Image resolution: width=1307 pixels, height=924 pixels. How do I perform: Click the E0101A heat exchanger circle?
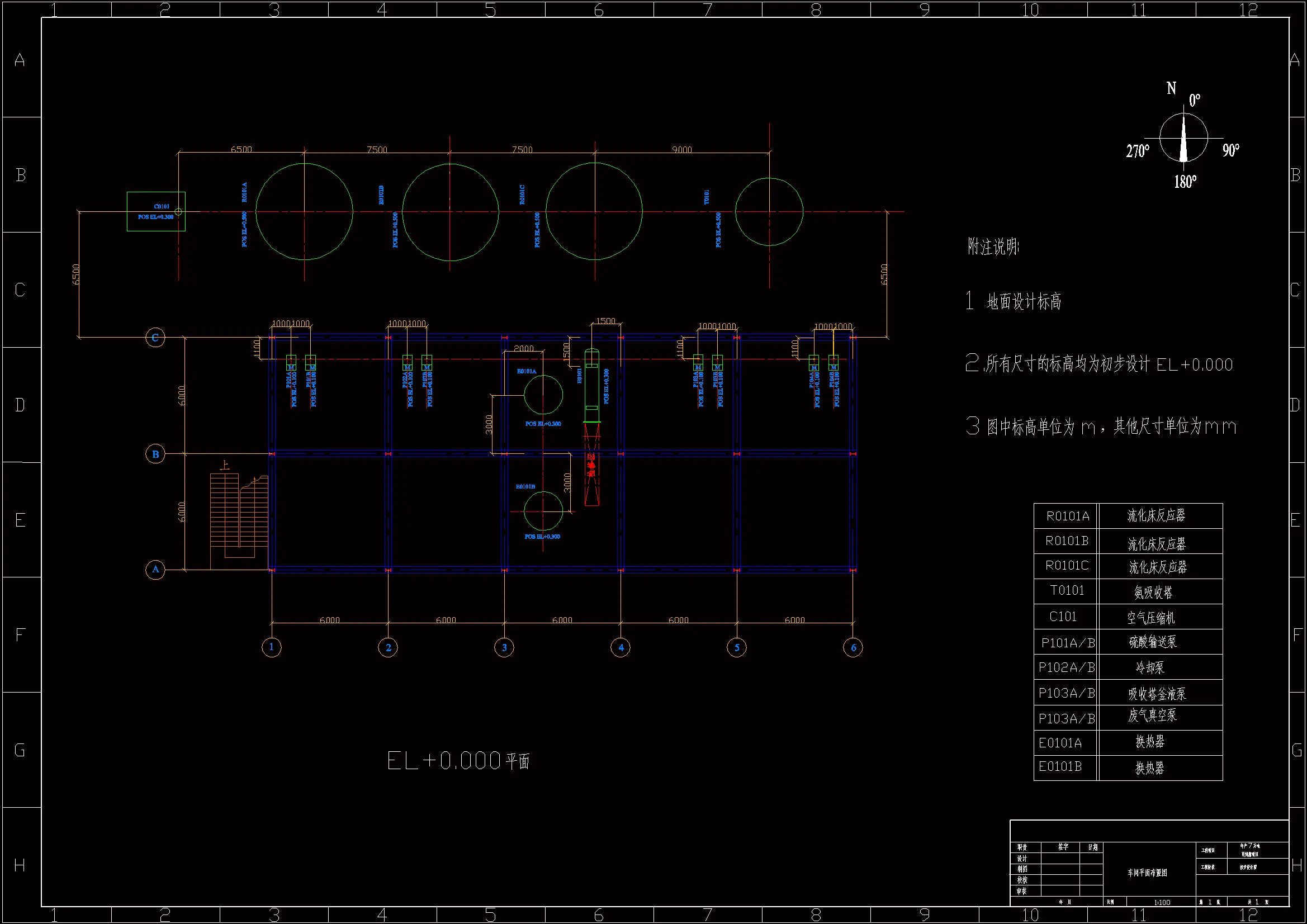pos(543,395)
